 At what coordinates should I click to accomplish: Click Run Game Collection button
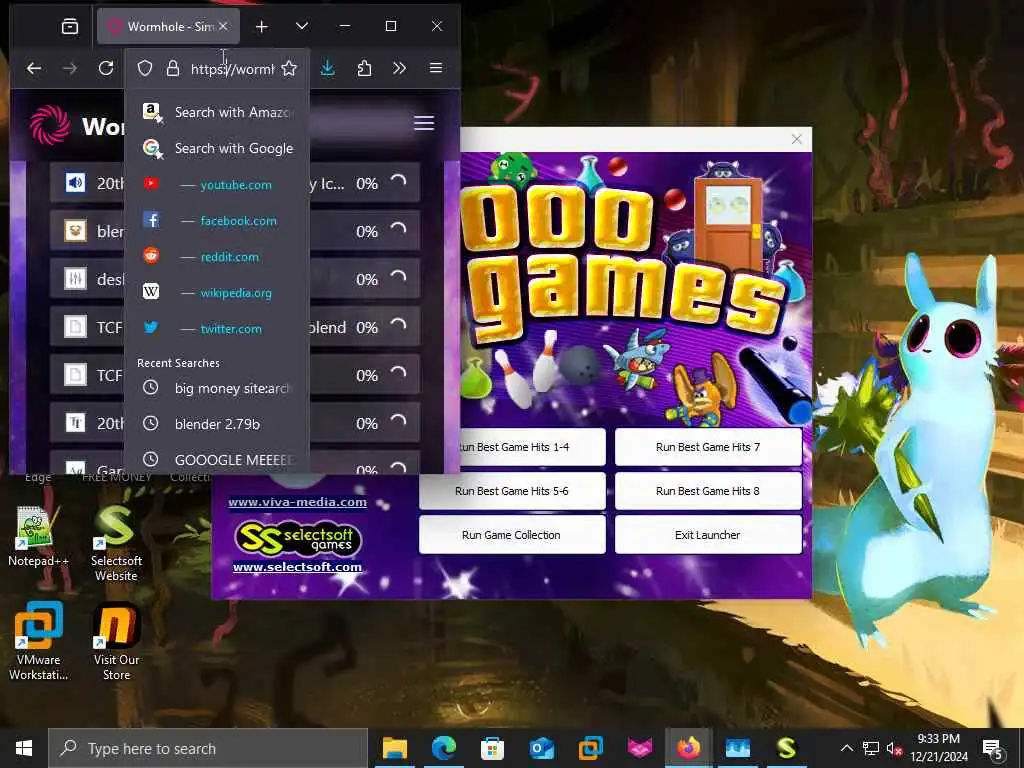(512, 535)
